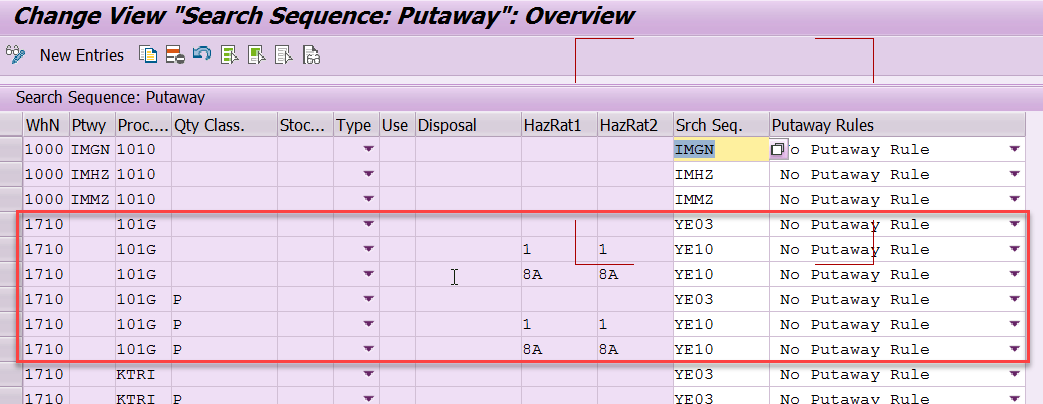Open Putaway Rules dropdown in KTRI row with blank Qty Class

pyautogui.click(x=1014, y=374)
